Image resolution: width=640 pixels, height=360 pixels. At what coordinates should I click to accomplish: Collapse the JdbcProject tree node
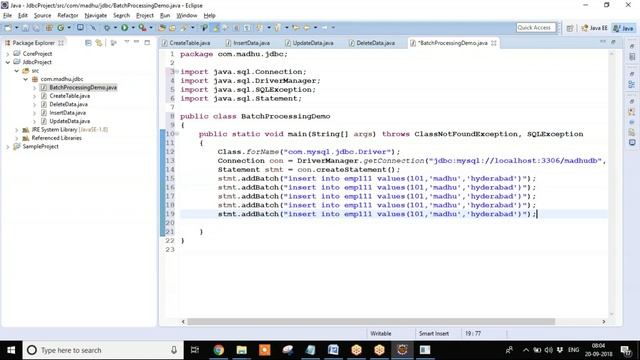[x=8, y=62]
